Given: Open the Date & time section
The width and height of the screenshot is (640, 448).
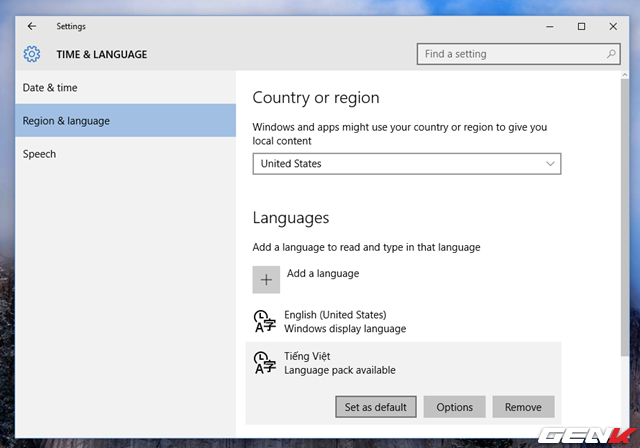Looking at the screenshot, I should (x=126, y=88).
